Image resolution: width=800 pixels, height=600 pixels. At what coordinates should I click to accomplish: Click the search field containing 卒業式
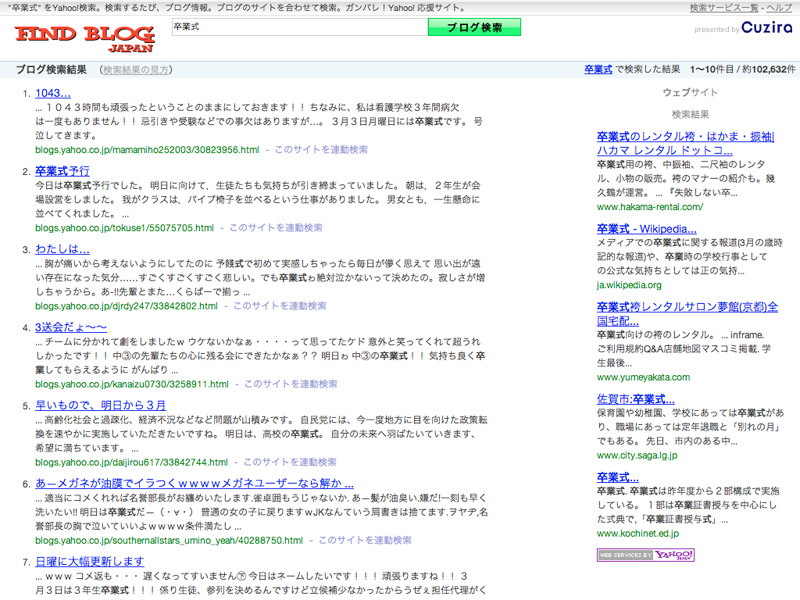(x=298, y=27)
